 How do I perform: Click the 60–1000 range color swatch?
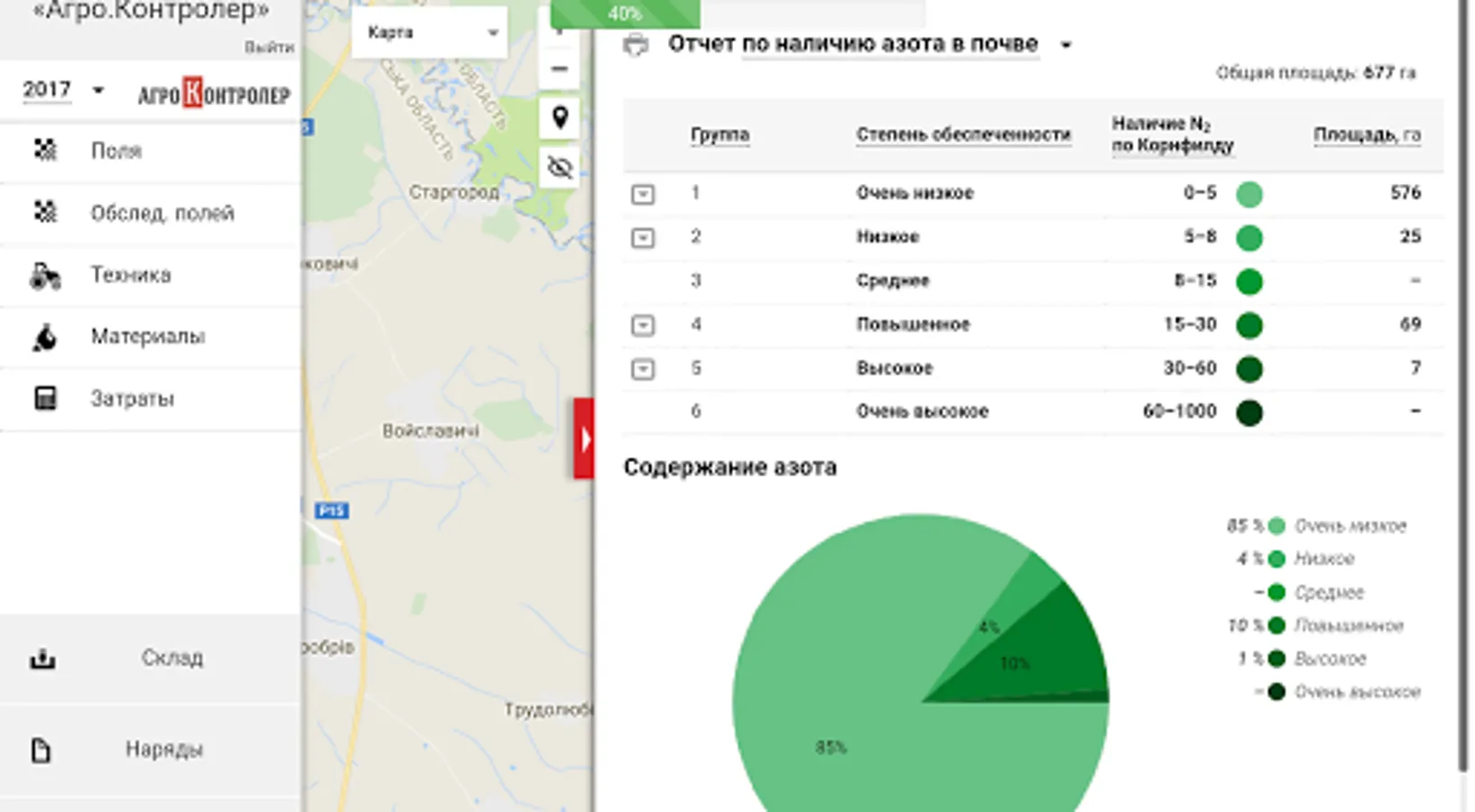(1249, 412)
